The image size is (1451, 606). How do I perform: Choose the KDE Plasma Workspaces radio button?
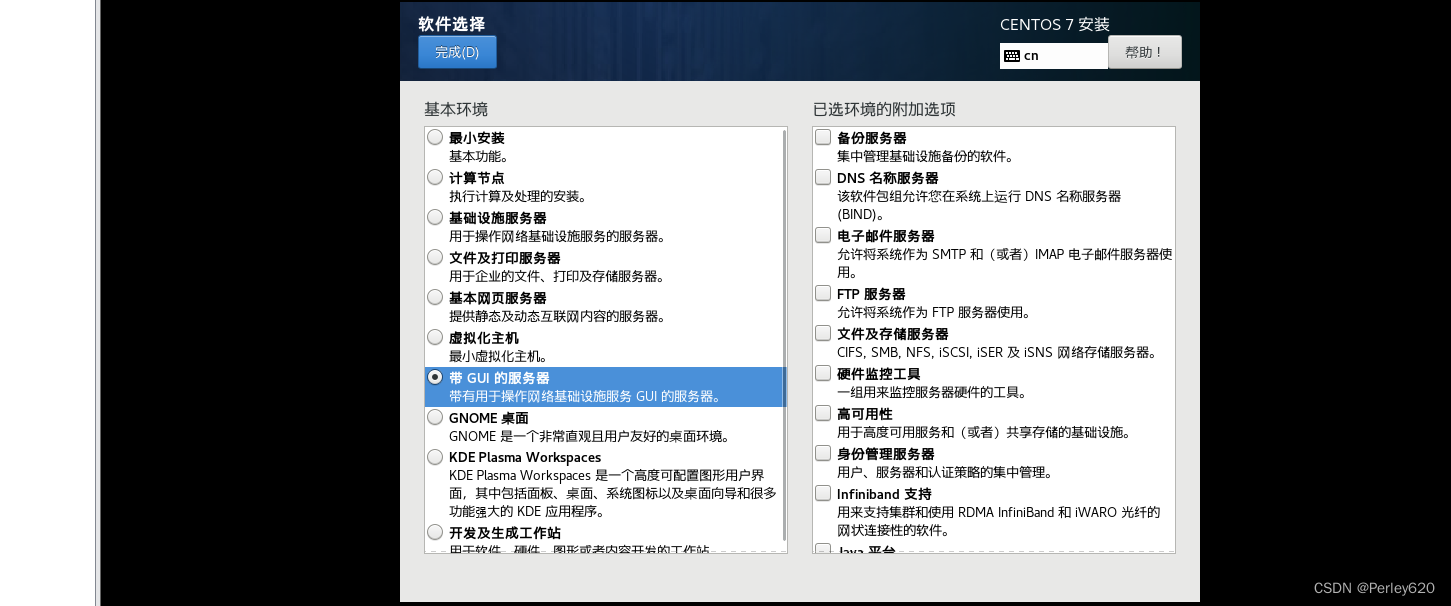[435, 457]
